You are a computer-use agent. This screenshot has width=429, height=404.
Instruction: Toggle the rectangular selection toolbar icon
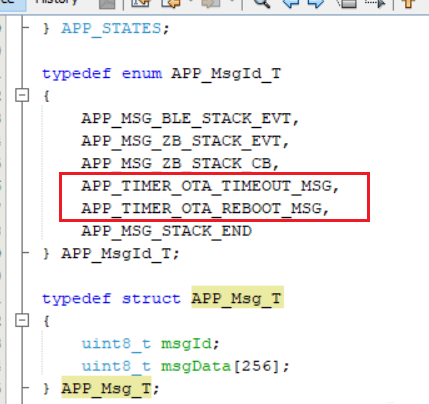(376, 3)
